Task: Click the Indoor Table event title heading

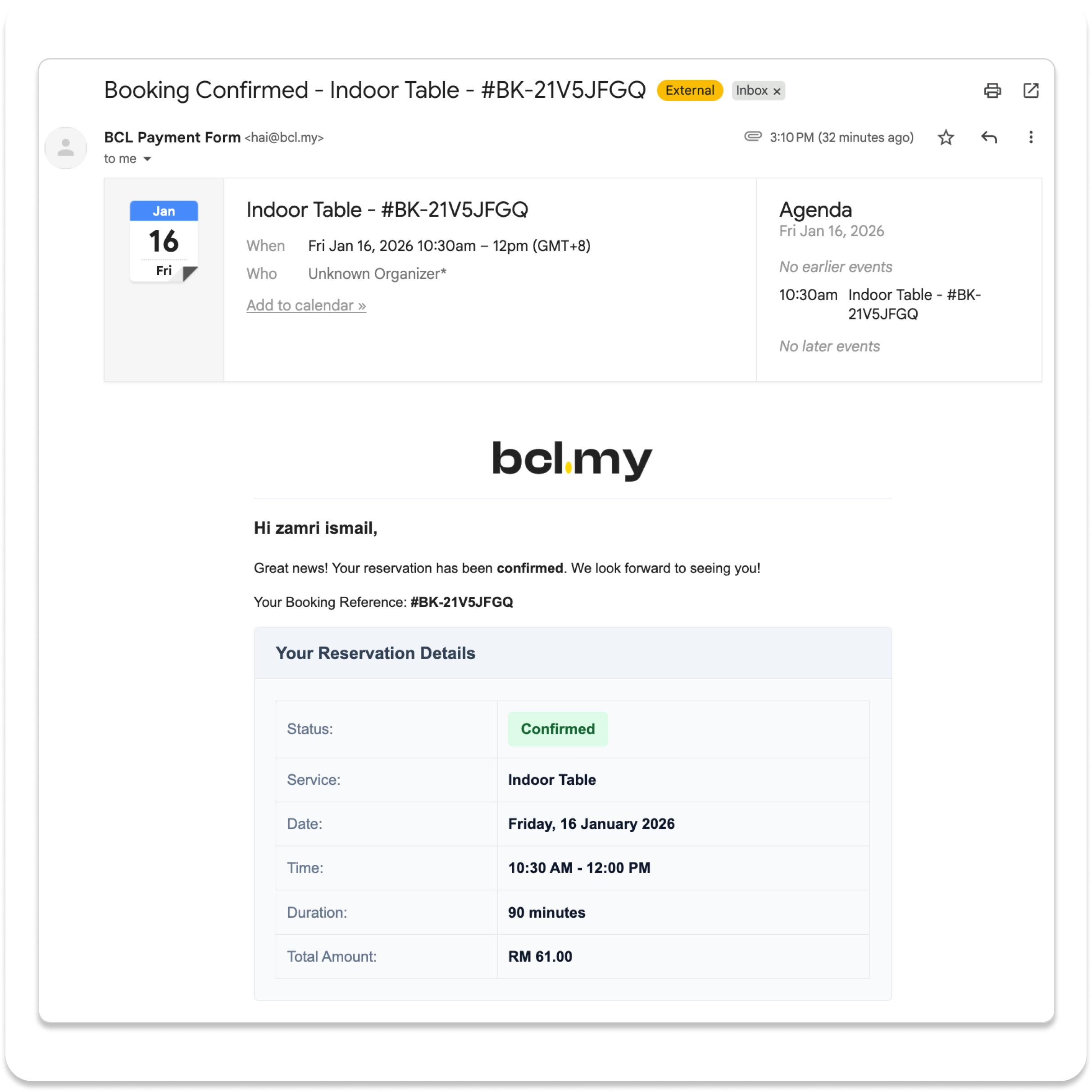Action: pyautogui.click(x=387, y=209)
